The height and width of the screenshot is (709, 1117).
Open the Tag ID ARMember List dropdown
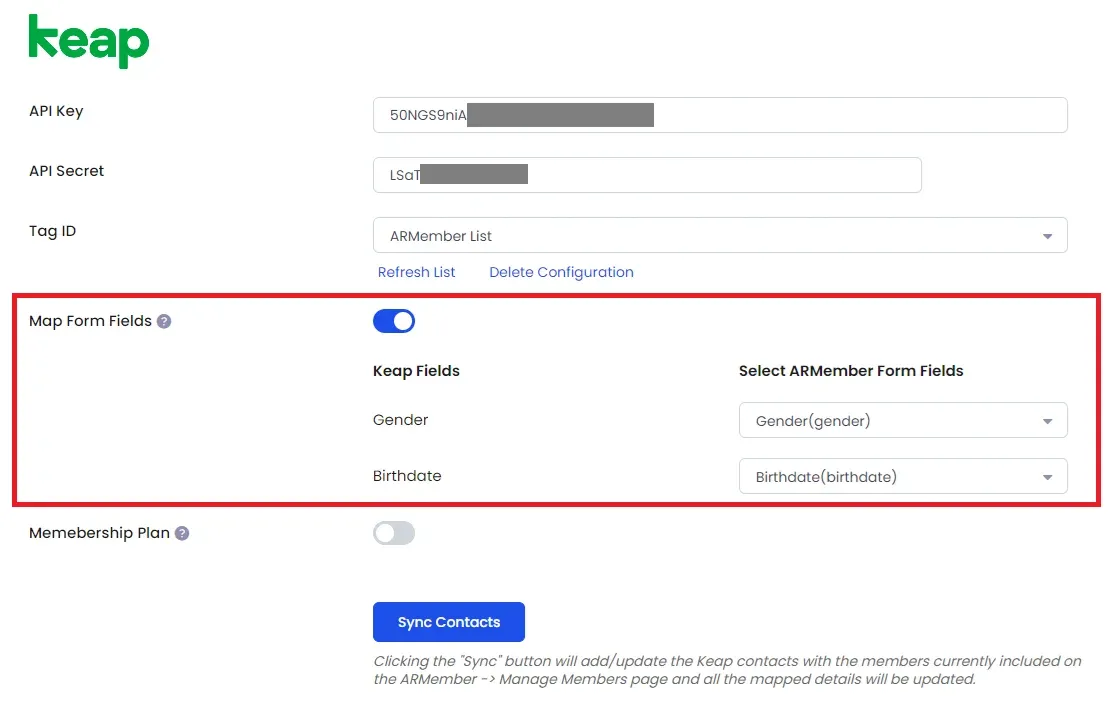click(719, 235)
